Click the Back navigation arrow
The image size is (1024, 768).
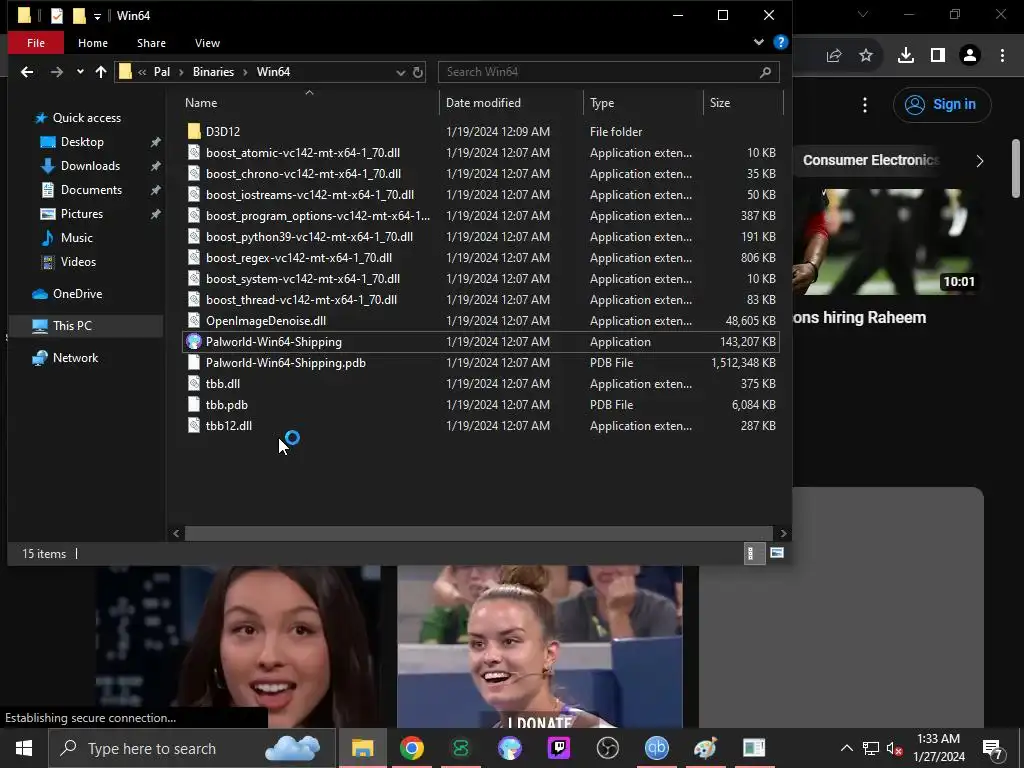coord(27,72)
